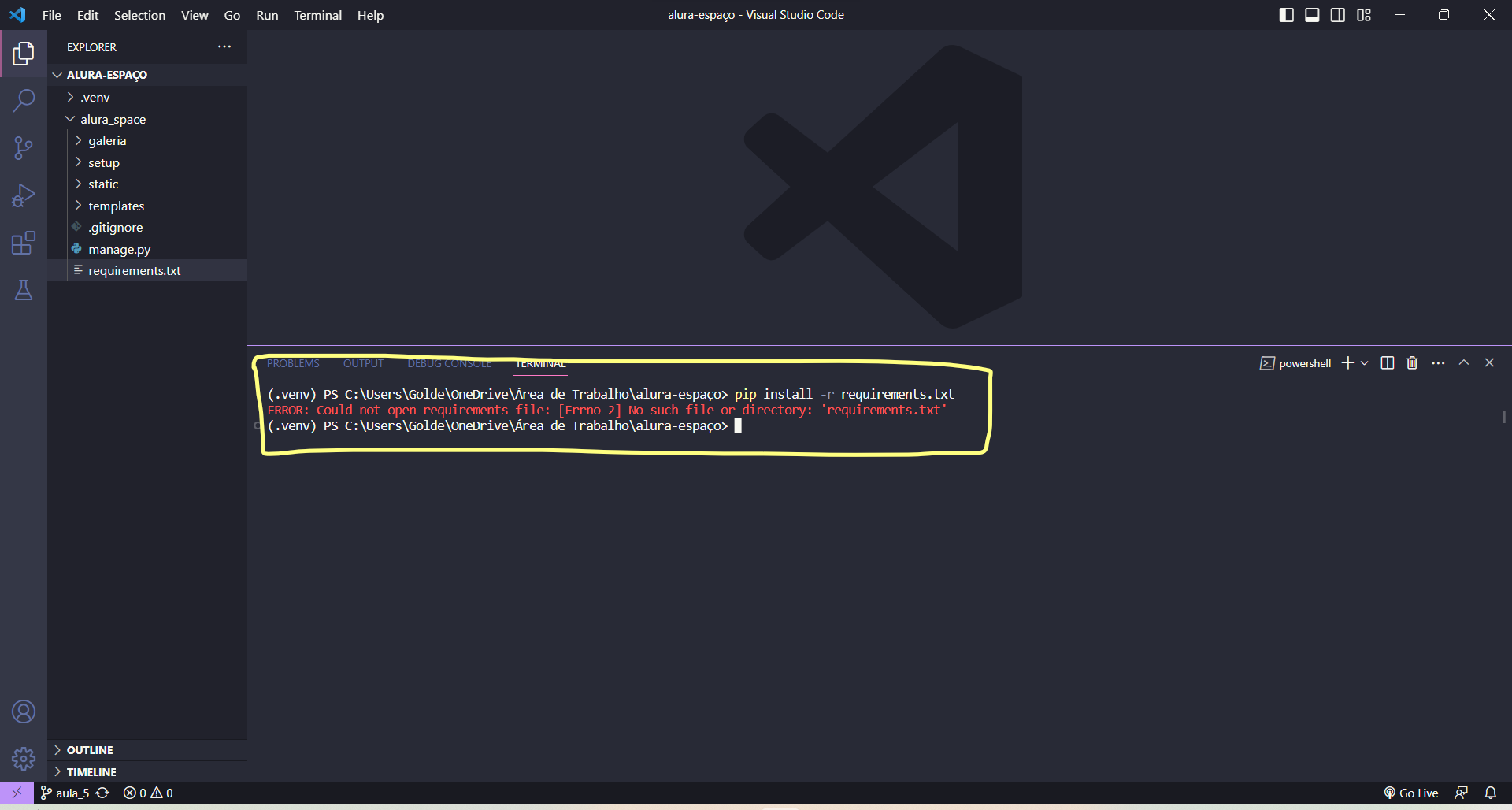Click the aula_5 branch indicator

(x=65, y=793)
